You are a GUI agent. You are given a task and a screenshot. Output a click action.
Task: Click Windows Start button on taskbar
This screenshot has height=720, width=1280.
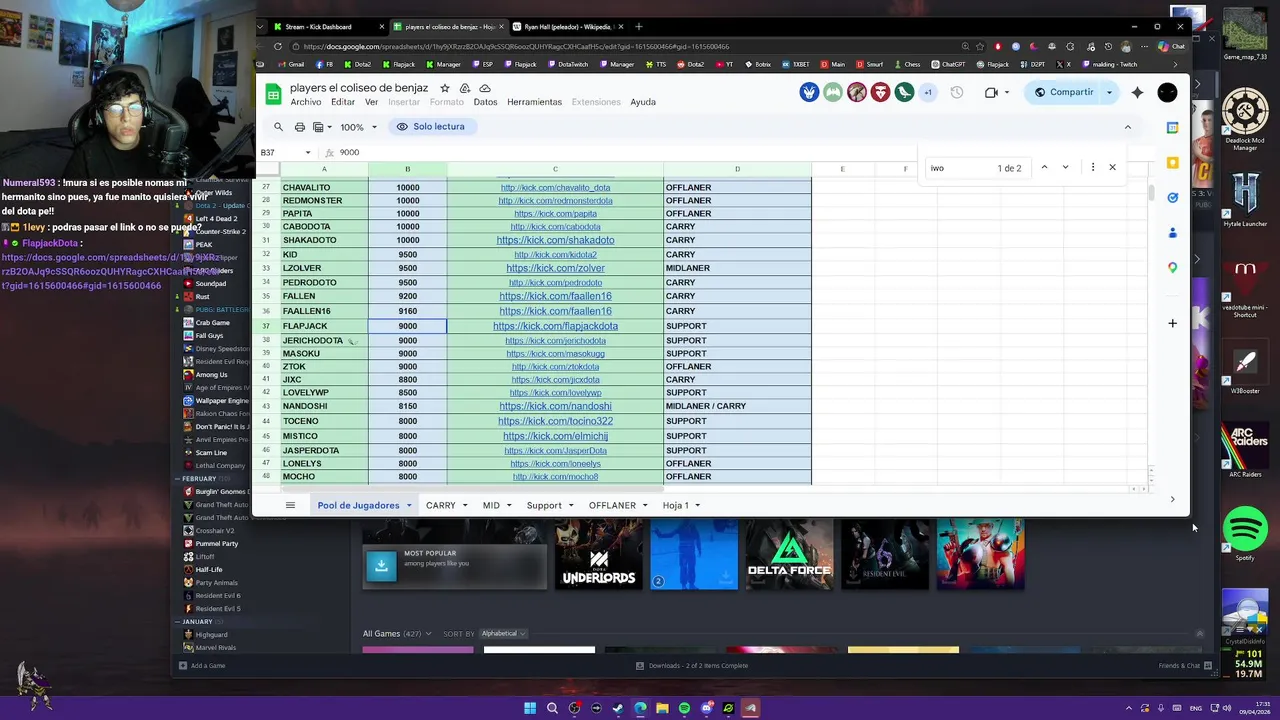530,708
